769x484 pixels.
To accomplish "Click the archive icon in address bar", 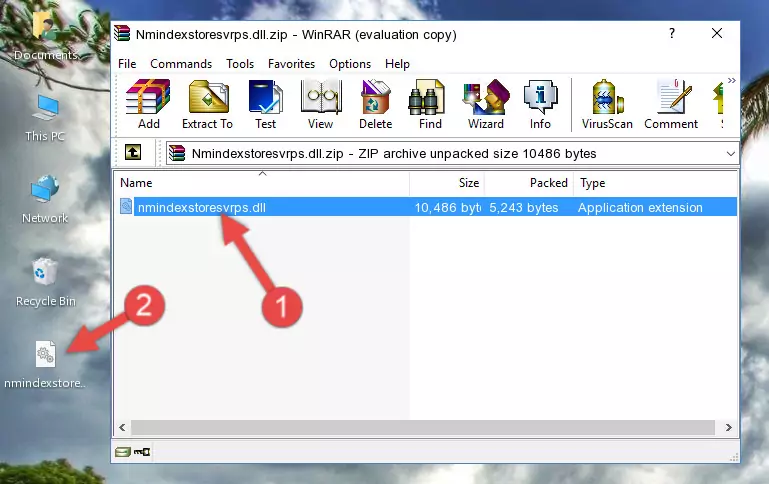I will [x=177, y=153].
